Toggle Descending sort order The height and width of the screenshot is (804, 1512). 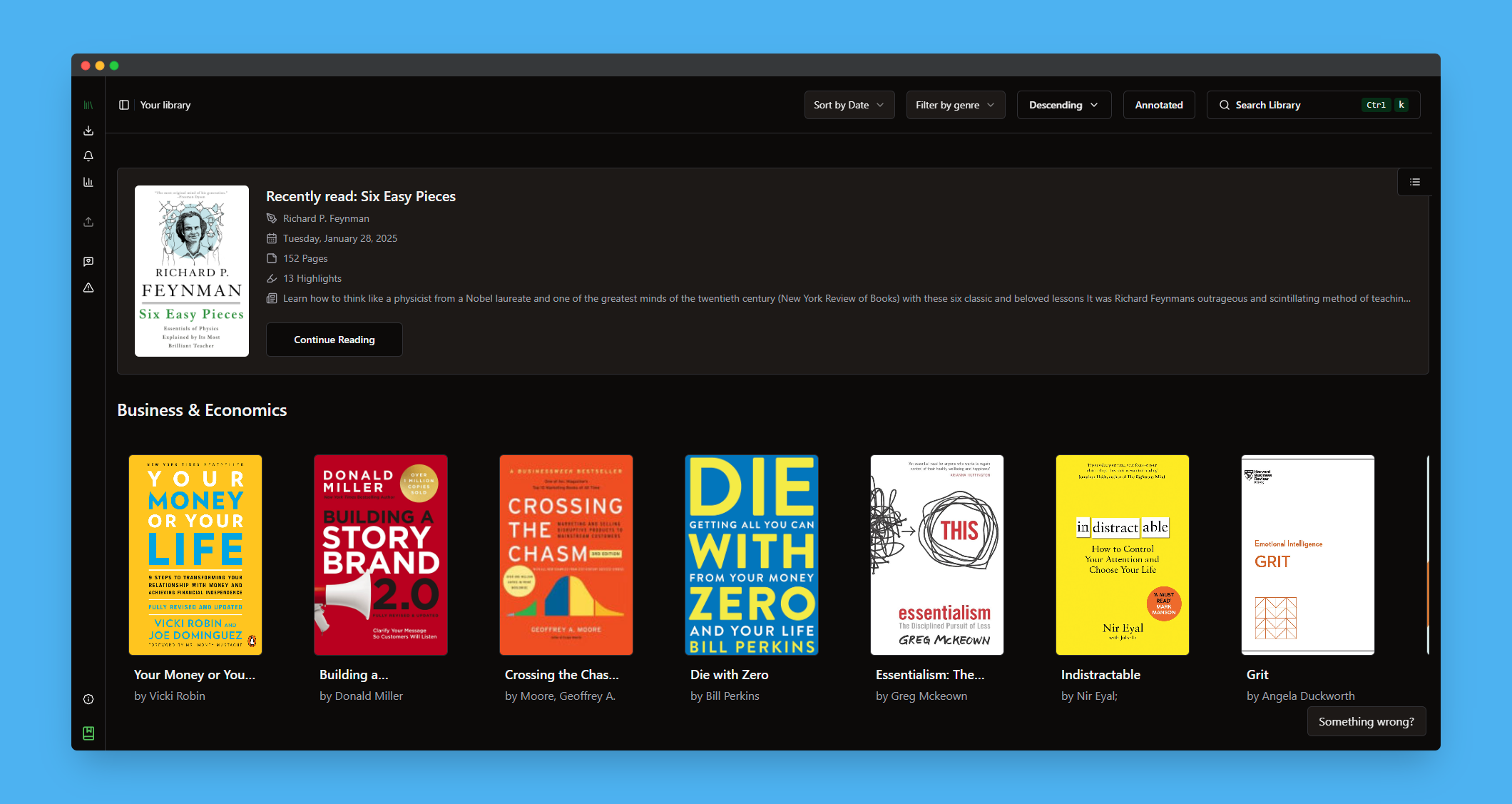1057,104
